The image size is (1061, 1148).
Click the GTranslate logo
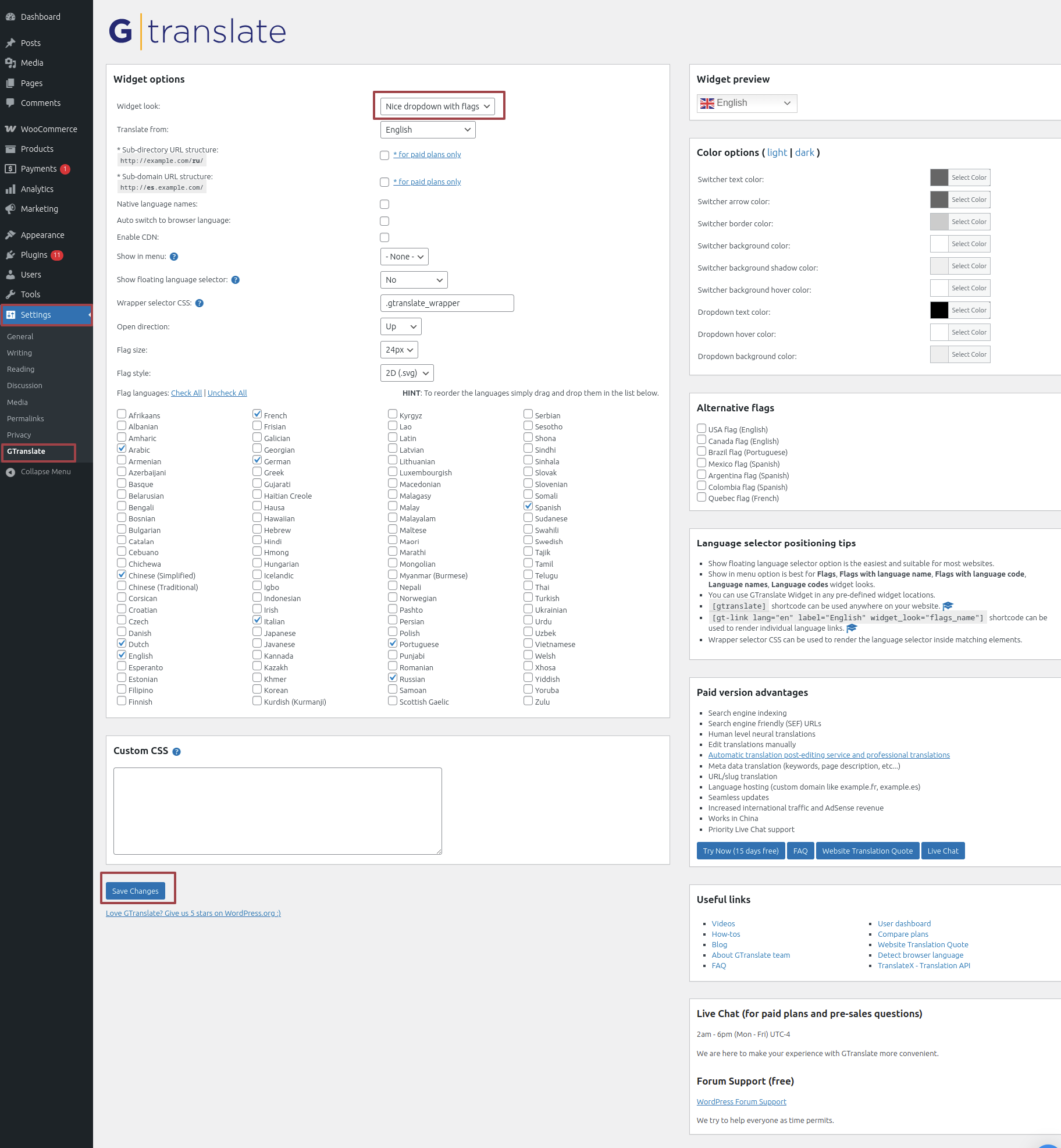198,31
